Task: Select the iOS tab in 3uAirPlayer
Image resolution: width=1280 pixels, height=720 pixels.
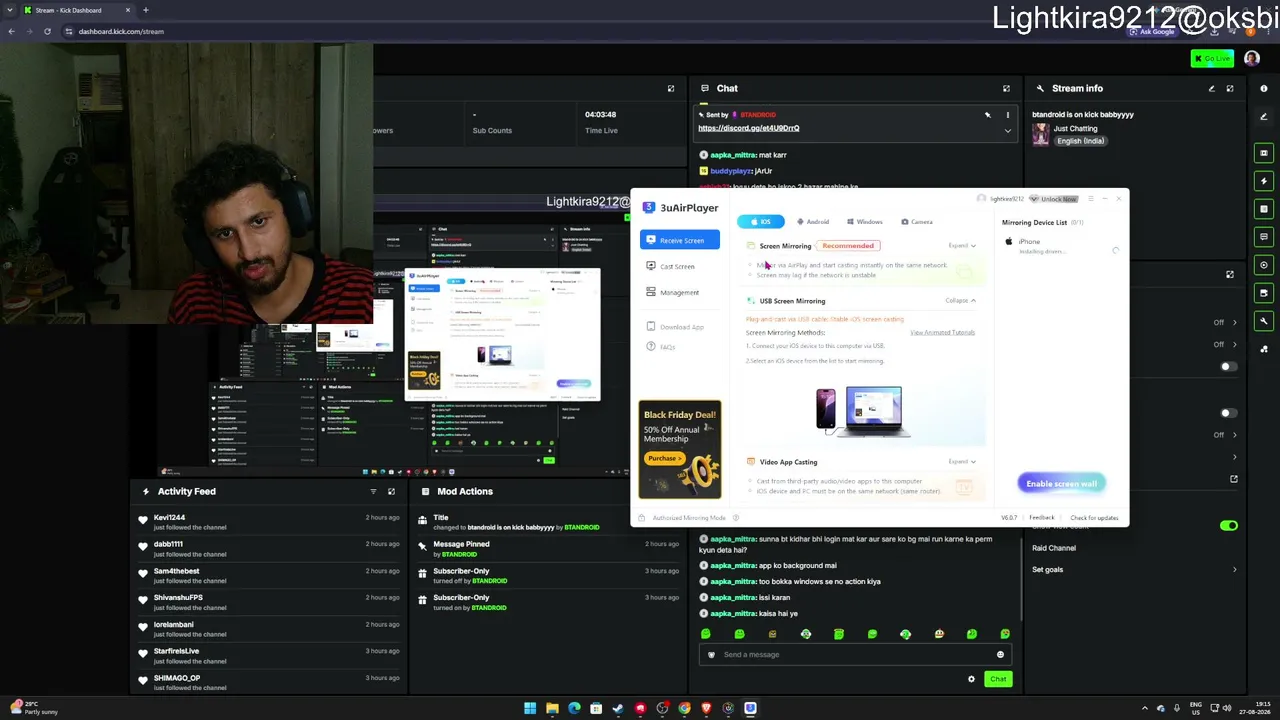Action: pyautogui.click(x=760, y=221)
